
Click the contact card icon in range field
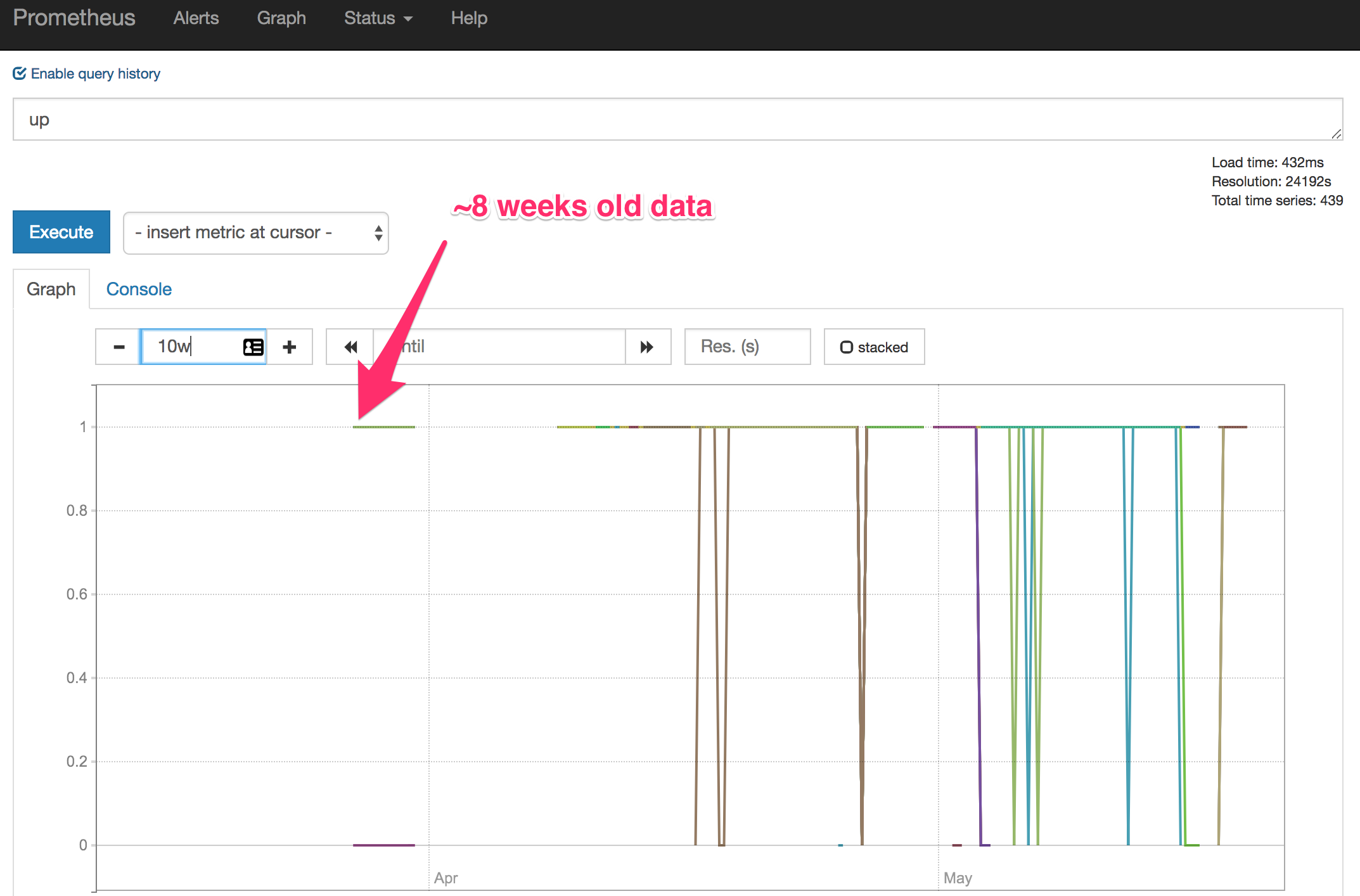[253, 347]
